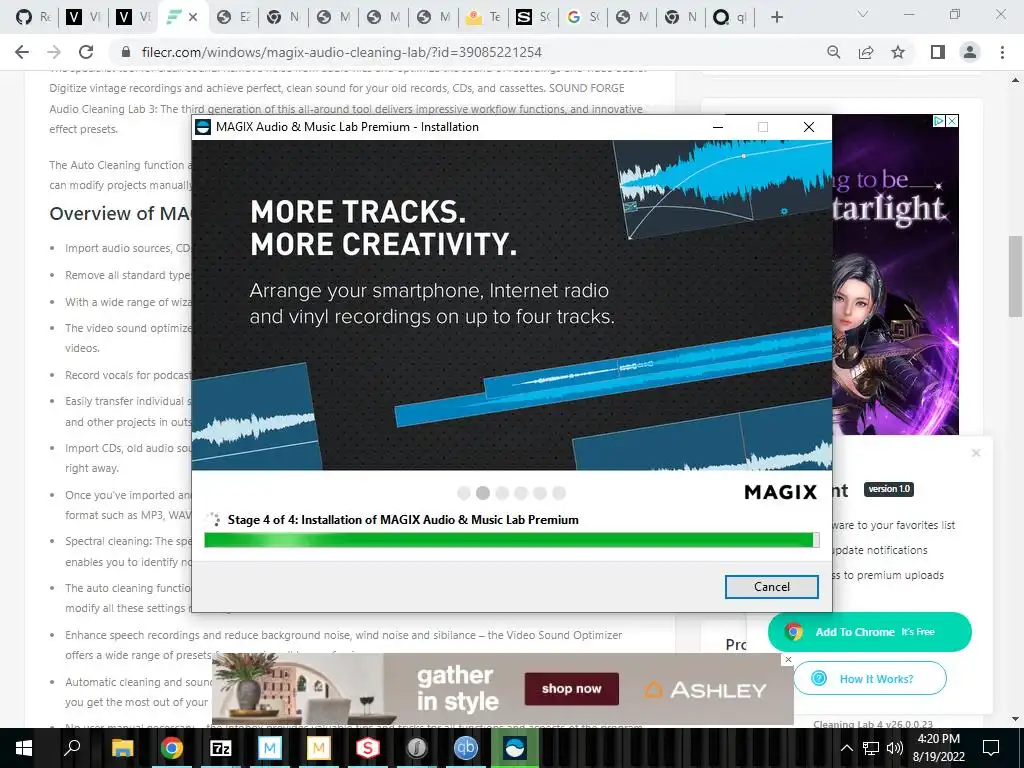The height and width of the screenshot is (768, 1024).
Task: Close the active Filecr tab
Action: [x=193, y=18]
